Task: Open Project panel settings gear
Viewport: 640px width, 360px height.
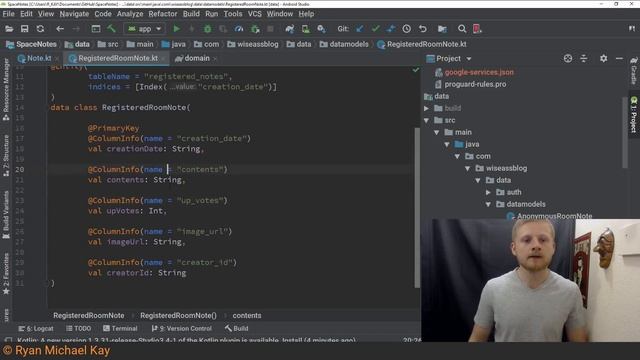Action: (603, 58)
